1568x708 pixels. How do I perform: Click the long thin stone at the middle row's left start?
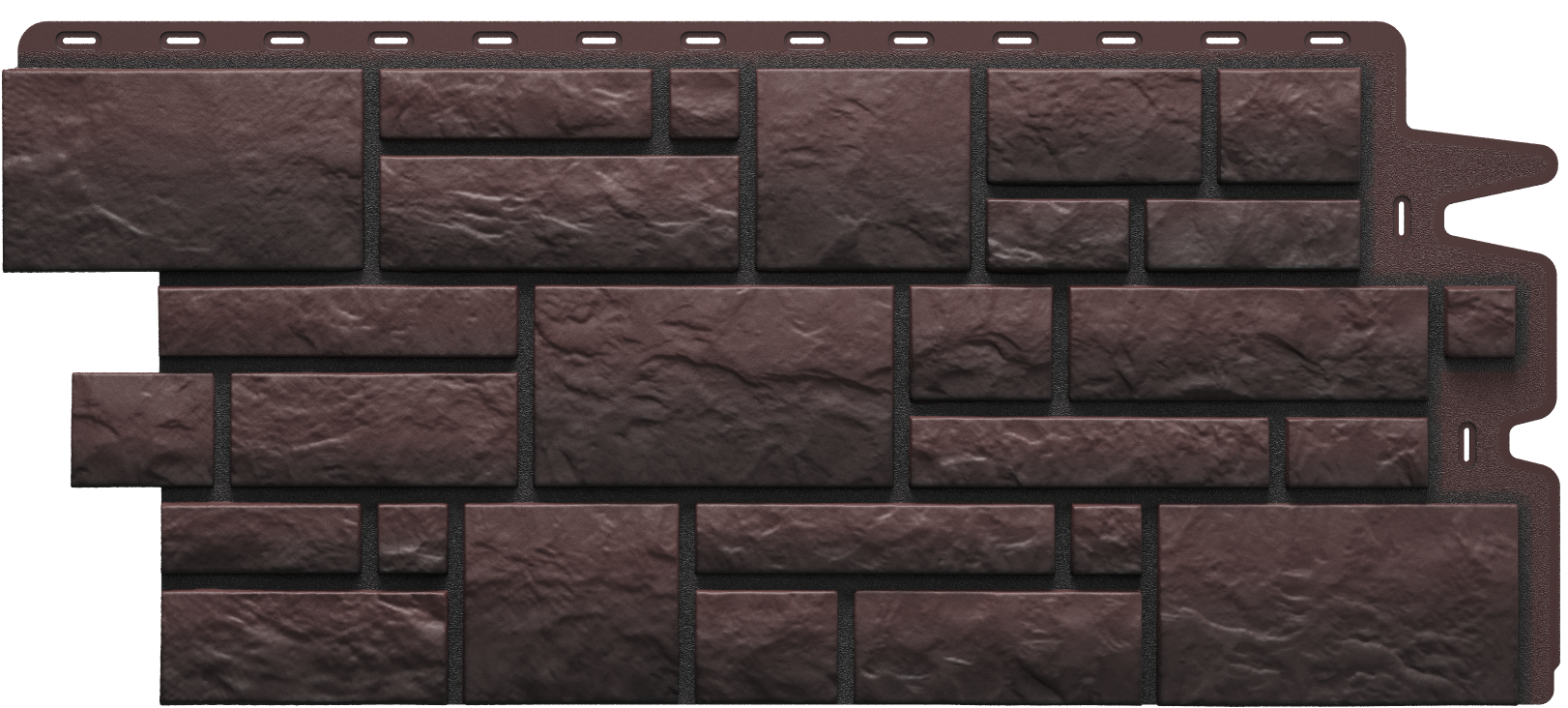(338, 321)
